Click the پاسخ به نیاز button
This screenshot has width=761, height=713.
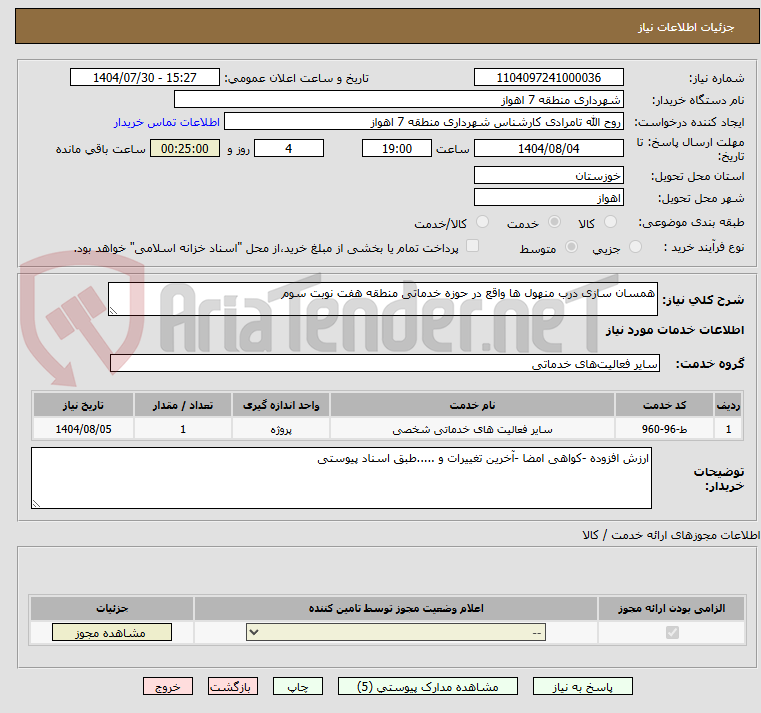tap(582, 686)
